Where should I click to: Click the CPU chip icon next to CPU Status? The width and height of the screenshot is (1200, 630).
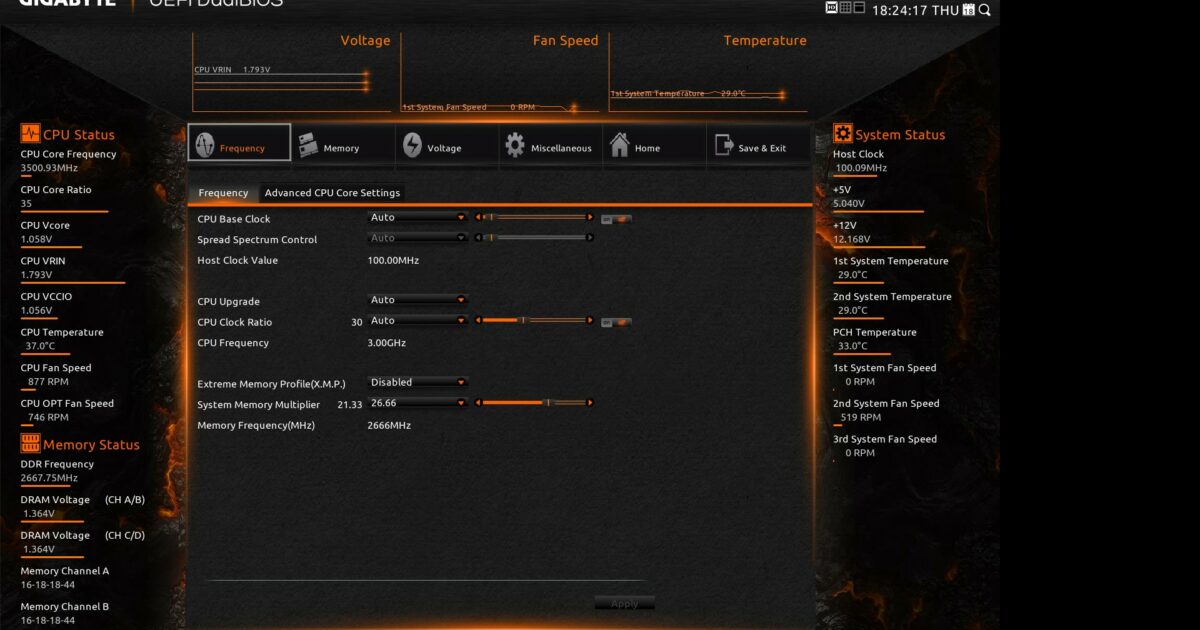click(x=30, y=133)
